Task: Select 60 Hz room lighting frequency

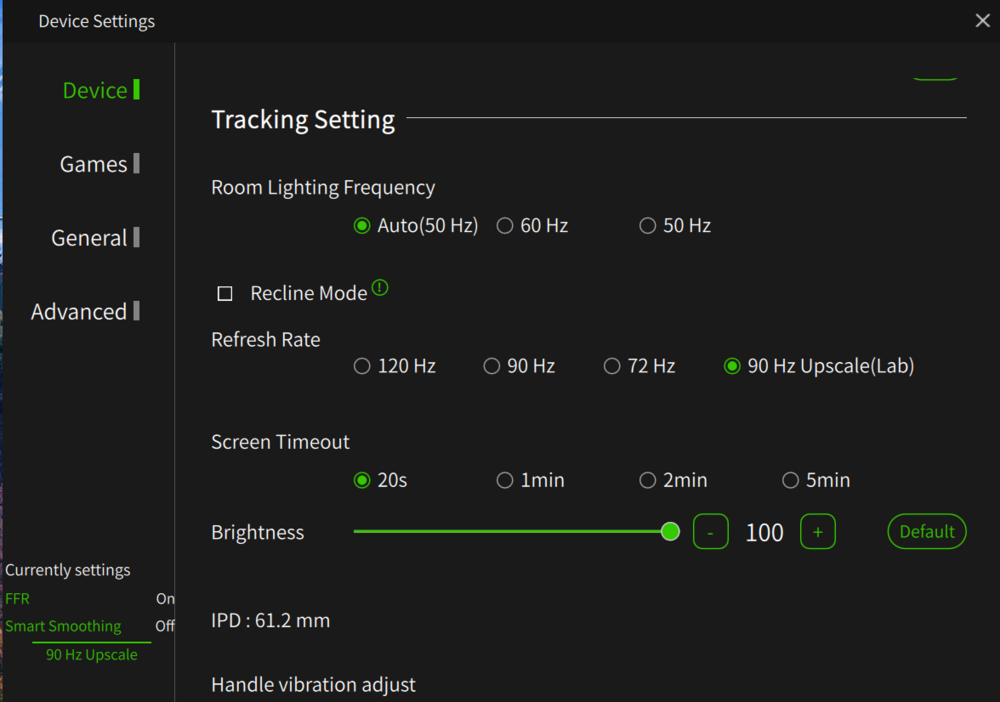Action: [505, 226]
